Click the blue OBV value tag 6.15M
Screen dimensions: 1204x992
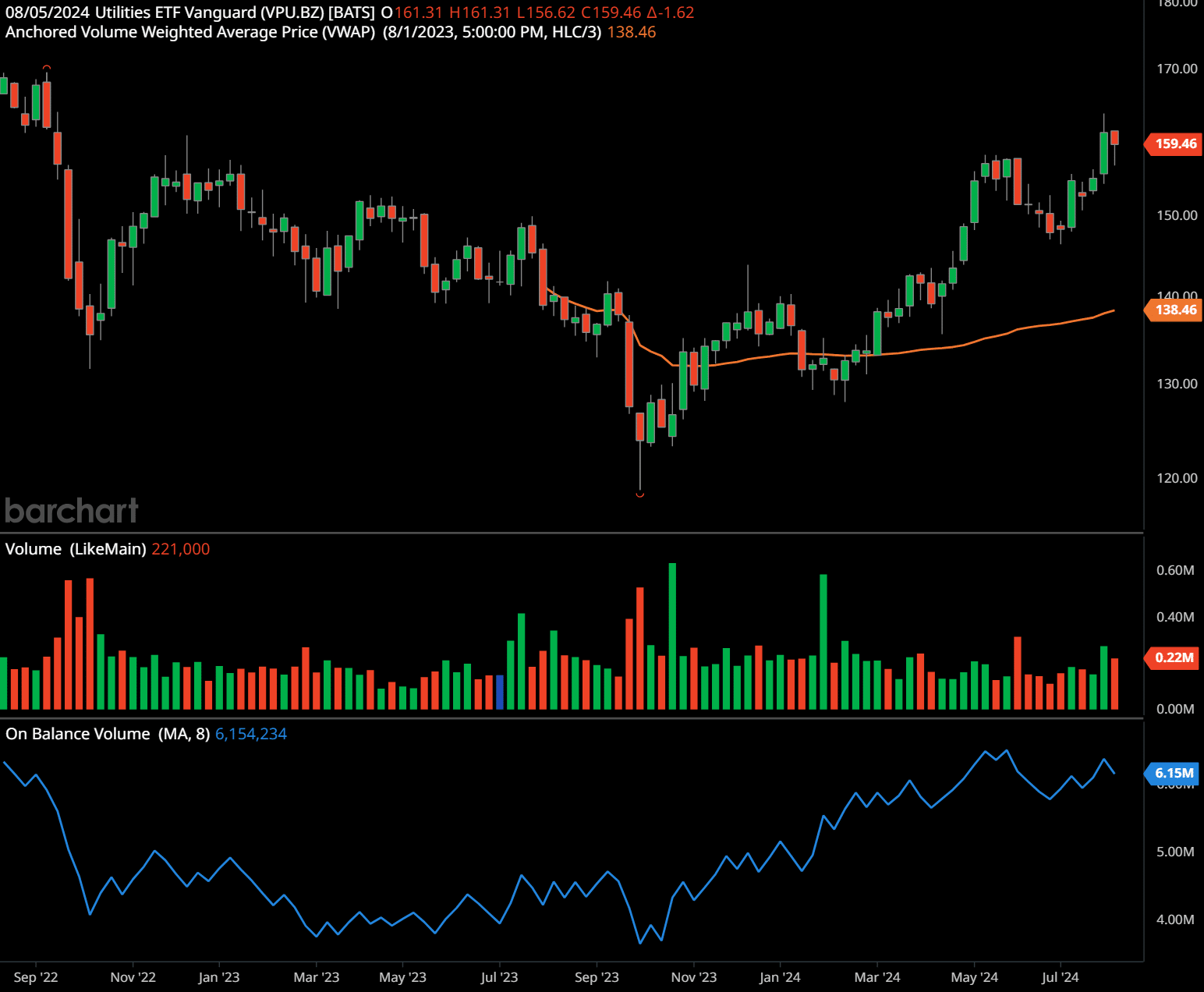point(1173,773)
